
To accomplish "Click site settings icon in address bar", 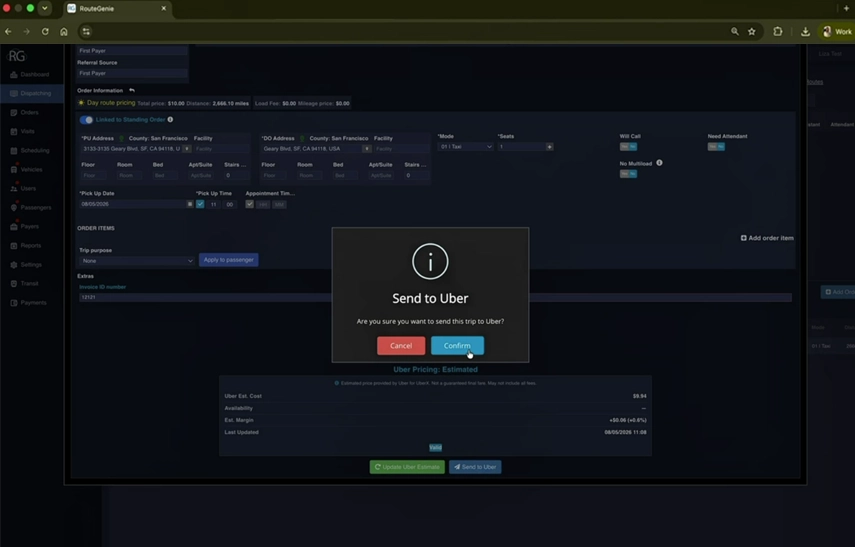I will click(x=86, y=32).
